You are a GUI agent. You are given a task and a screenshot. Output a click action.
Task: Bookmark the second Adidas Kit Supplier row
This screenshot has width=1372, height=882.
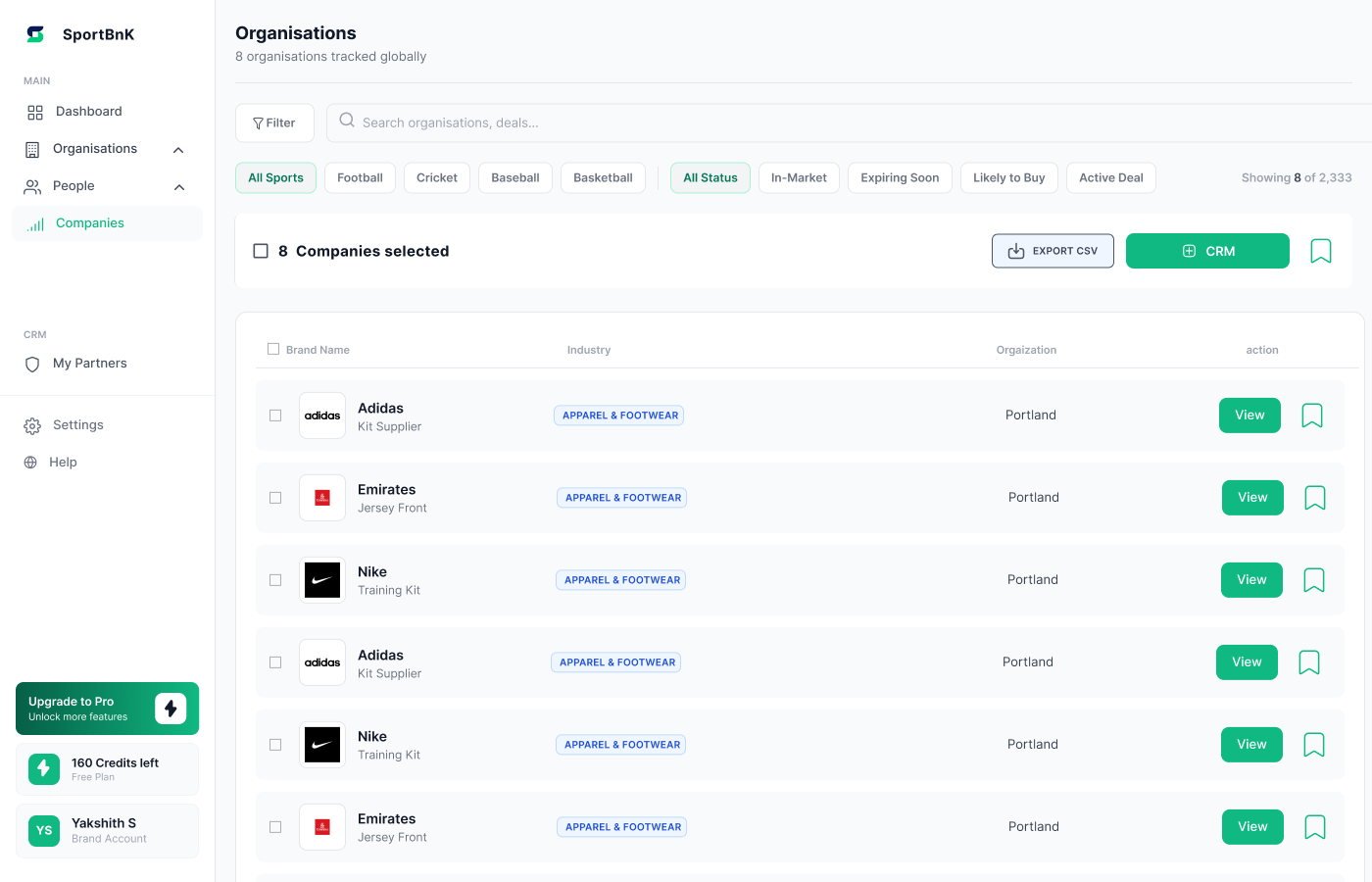[x=1309, y=662]
